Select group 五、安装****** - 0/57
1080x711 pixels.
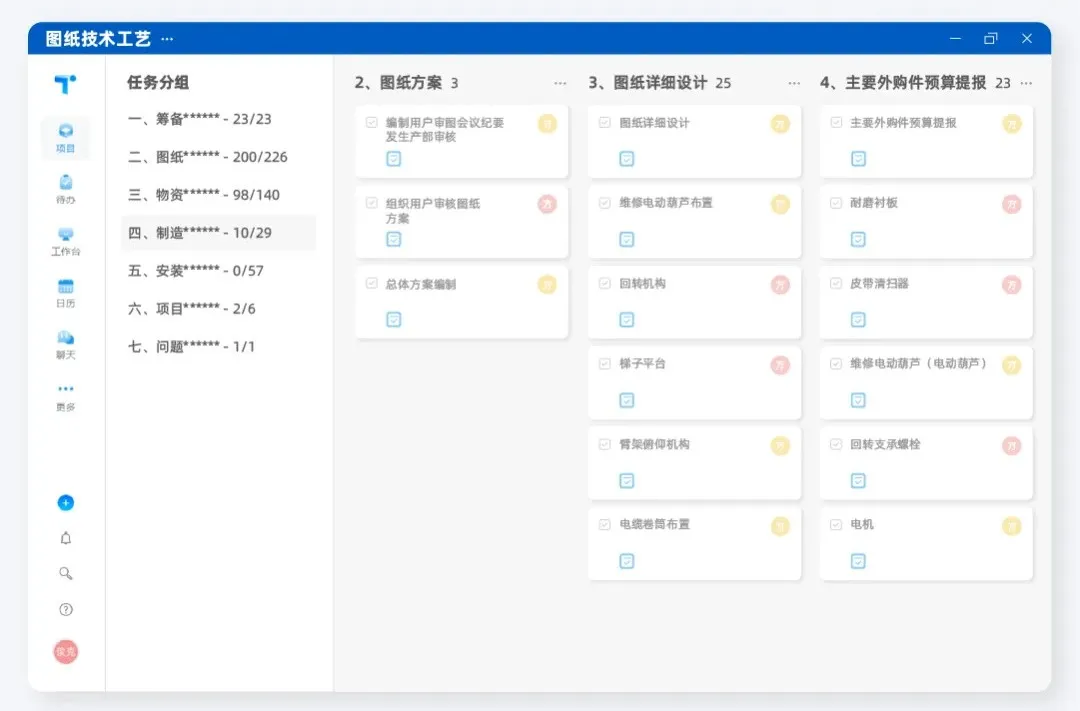coord(218,271)
